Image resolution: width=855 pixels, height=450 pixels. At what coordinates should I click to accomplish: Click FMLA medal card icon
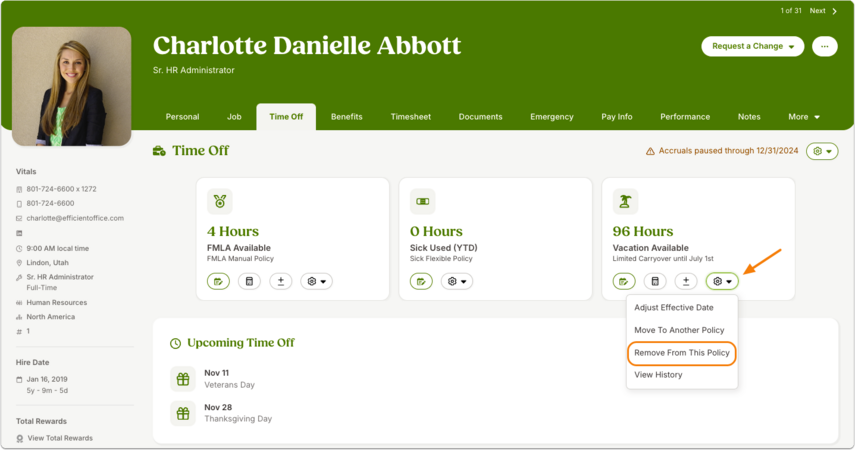220,202
